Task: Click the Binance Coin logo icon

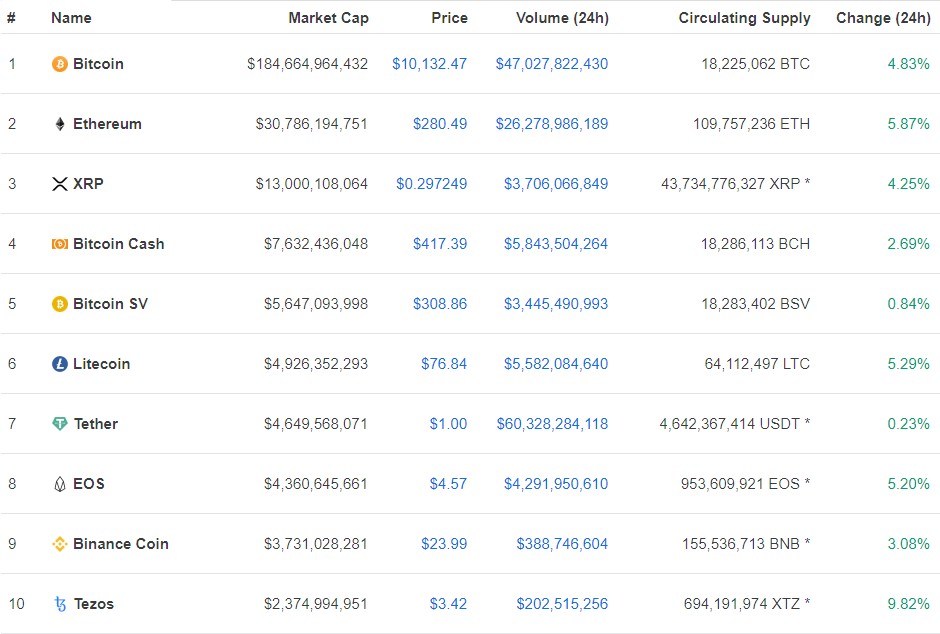Action: pyautogui.click(x=59, y=544)
